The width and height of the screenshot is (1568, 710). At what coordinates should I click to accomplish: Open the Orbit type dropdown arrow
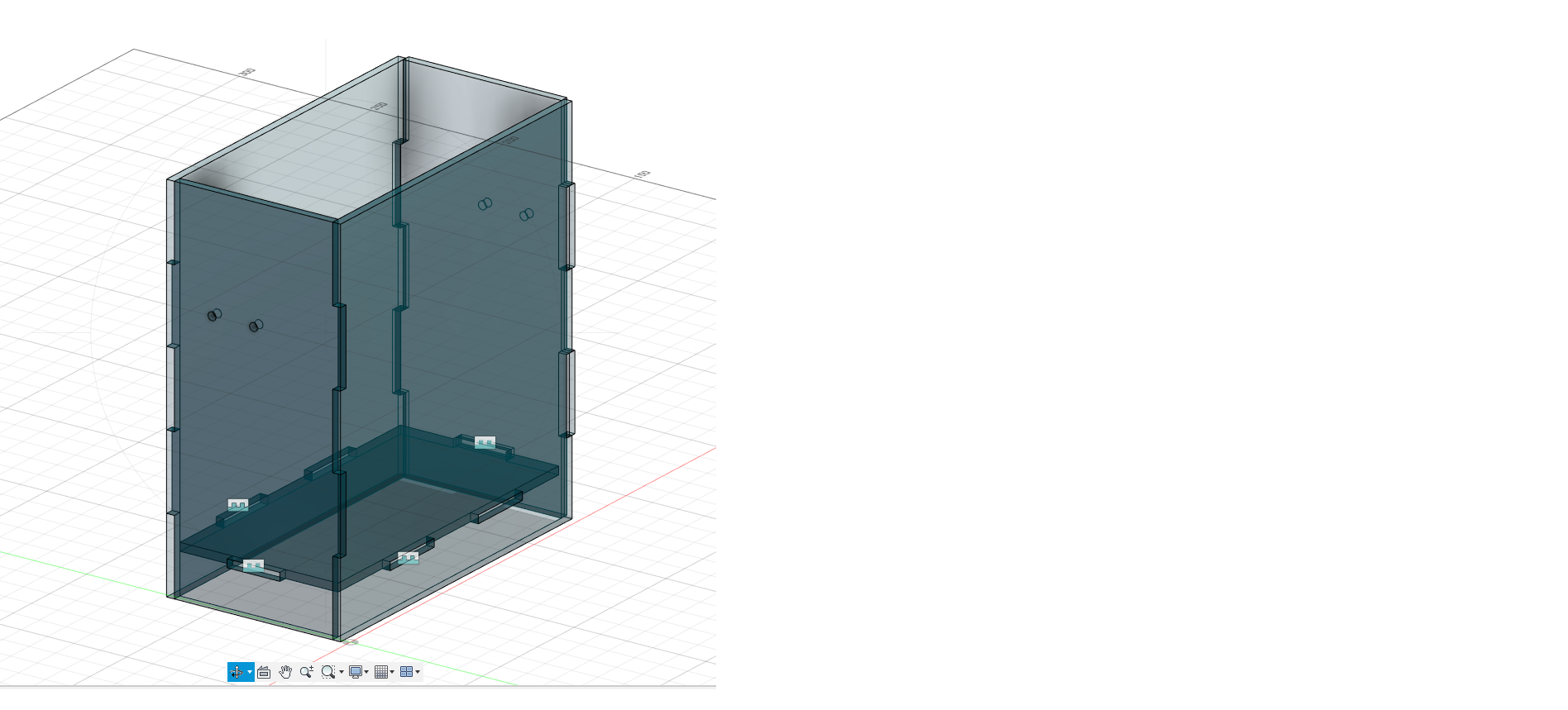pos(250,672)
